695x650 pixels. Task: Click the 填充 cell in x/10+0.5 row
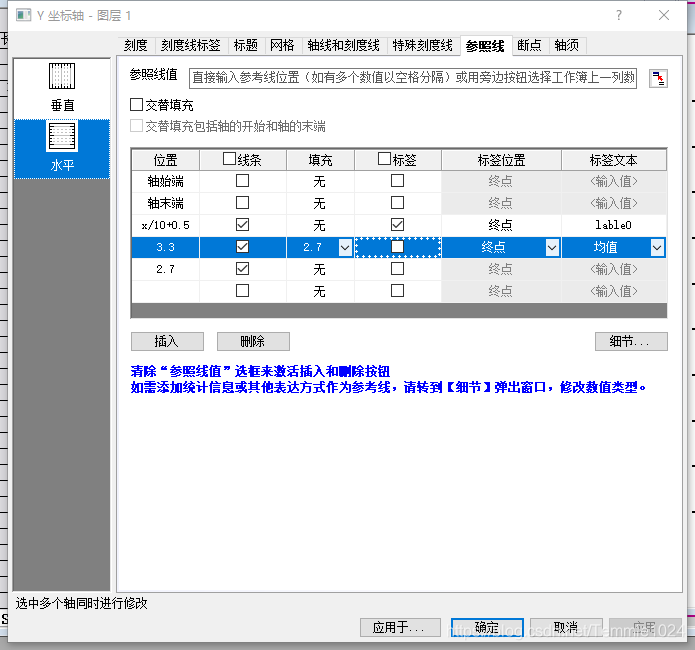coord(320,225)
